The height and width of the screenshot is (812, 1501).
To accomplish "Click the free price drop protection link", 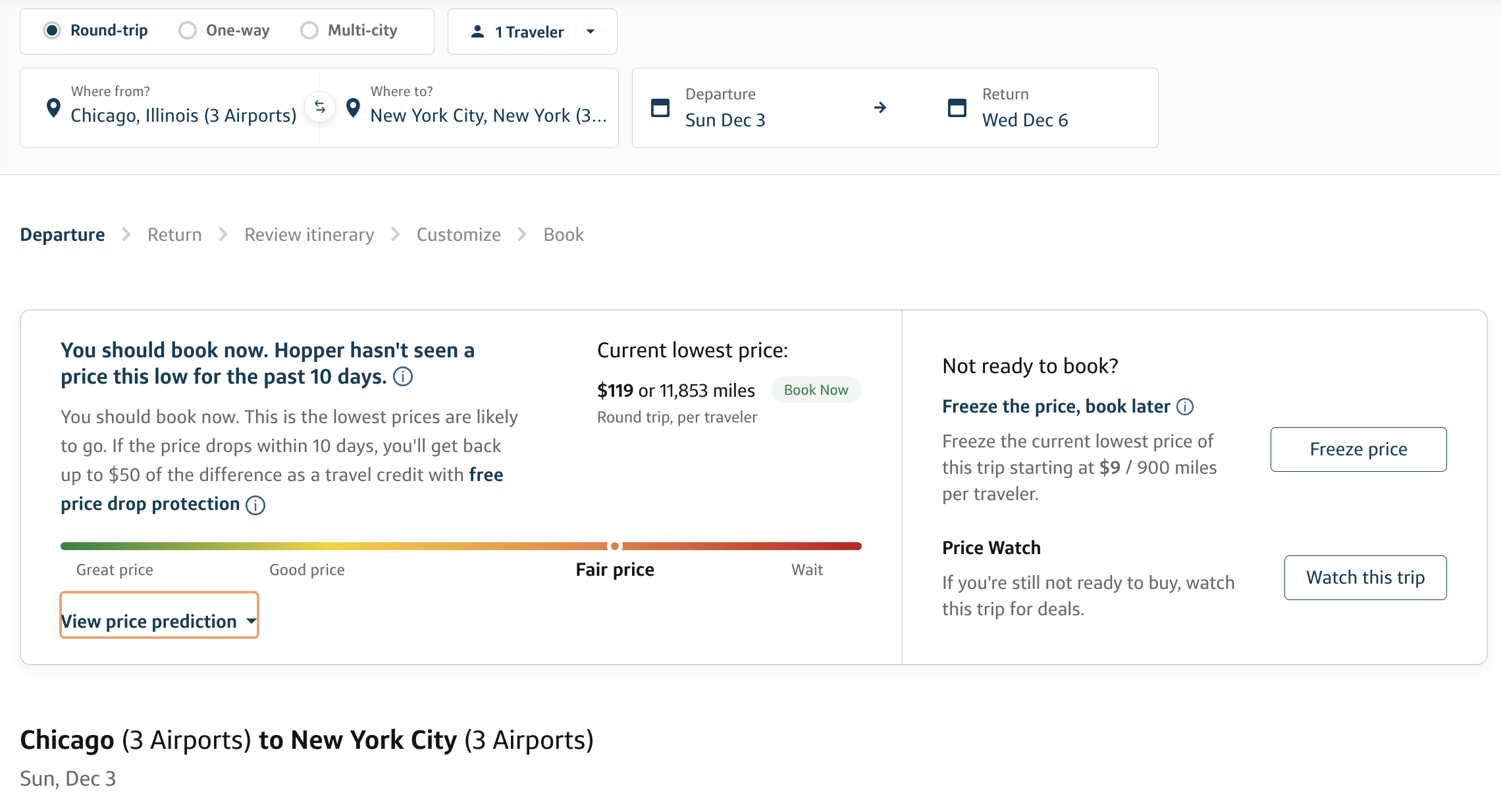I will tap(282, 490).
